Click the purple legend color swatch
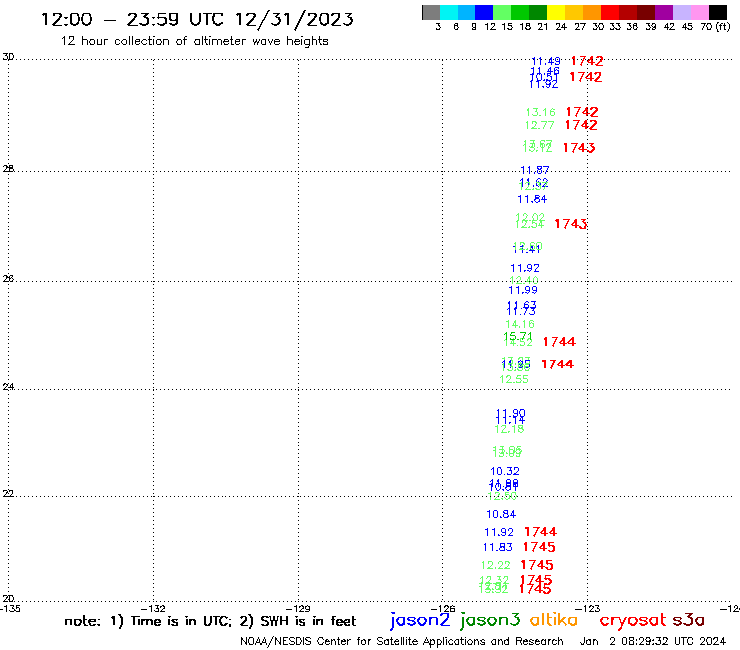The height and width of the screenshot is (650, 740). [663, 12]
